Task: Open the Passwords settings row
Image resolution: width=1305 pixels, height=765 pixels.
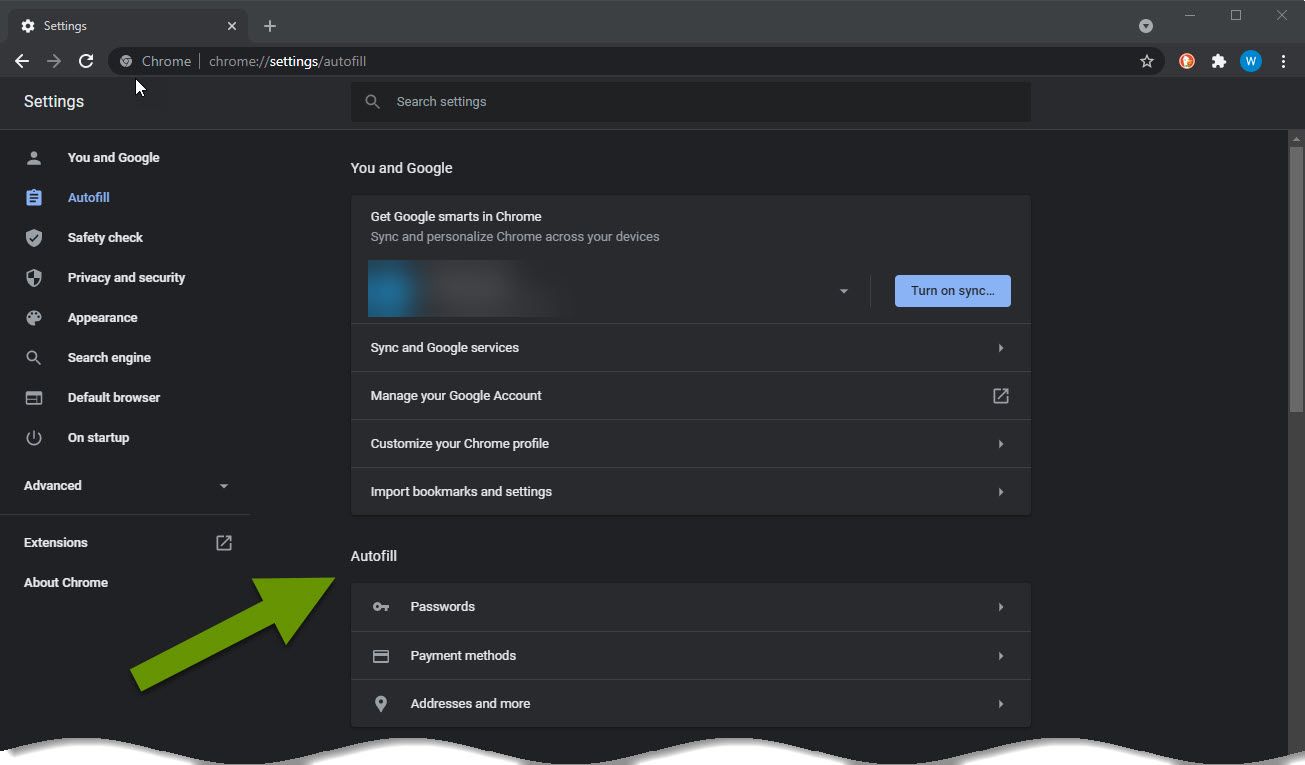Action: pos(691,607)
